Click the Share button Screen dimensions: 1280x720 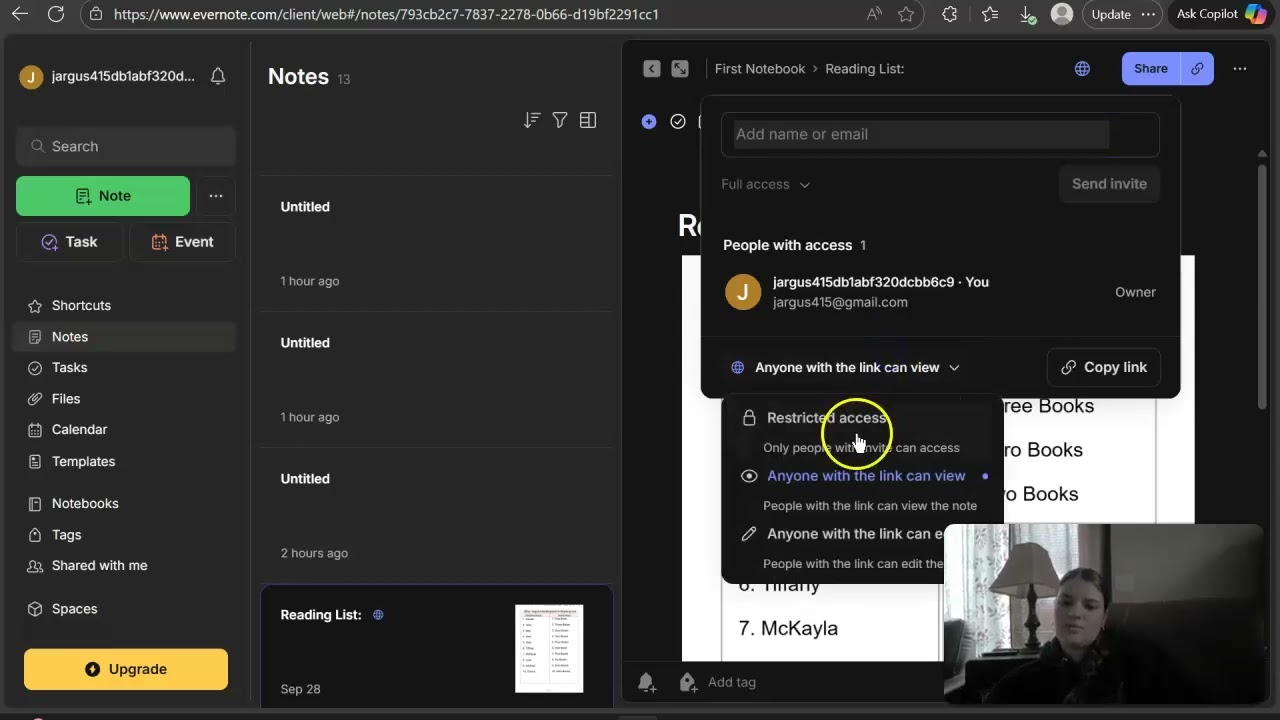[x=1151, y=68]
